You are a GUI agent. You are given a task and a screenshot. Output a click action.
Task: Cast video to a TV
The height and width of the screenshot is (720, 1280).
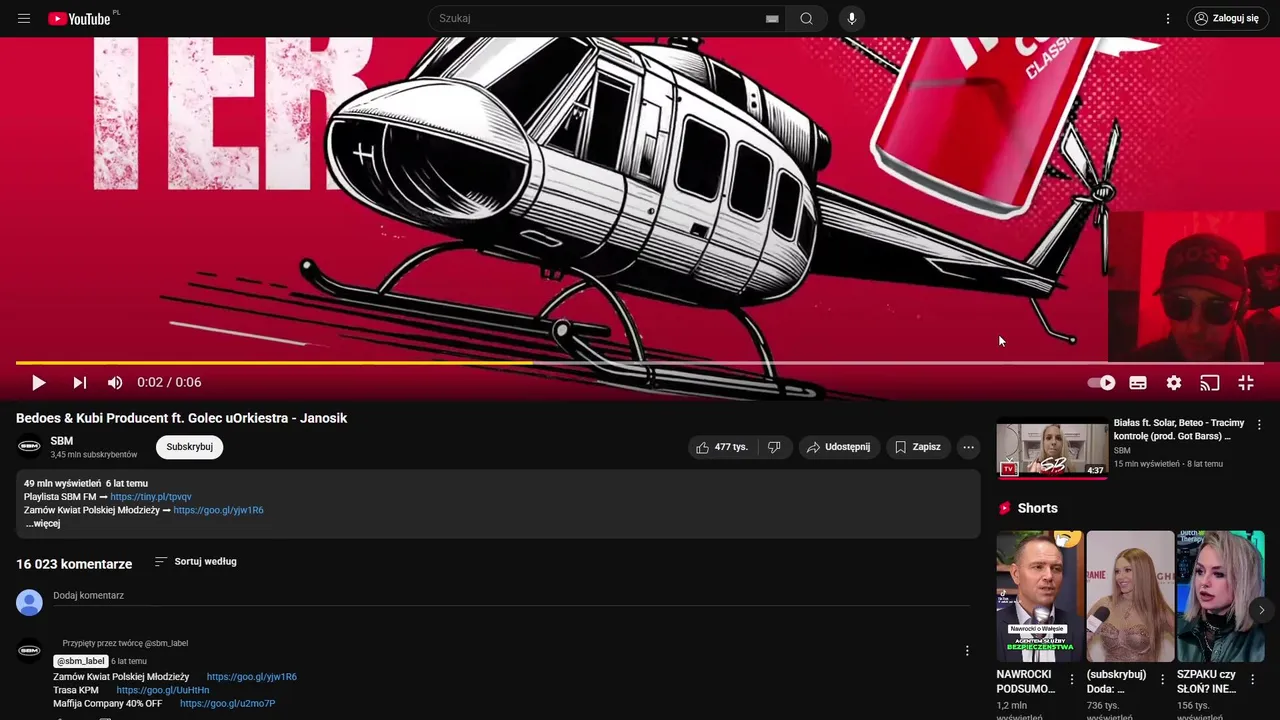1210,382
